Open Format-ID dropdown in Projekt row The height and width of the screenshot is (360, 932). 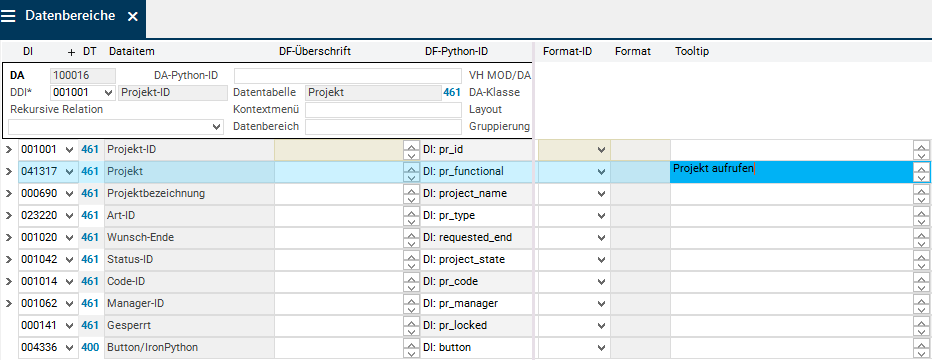tap(602, 172)
